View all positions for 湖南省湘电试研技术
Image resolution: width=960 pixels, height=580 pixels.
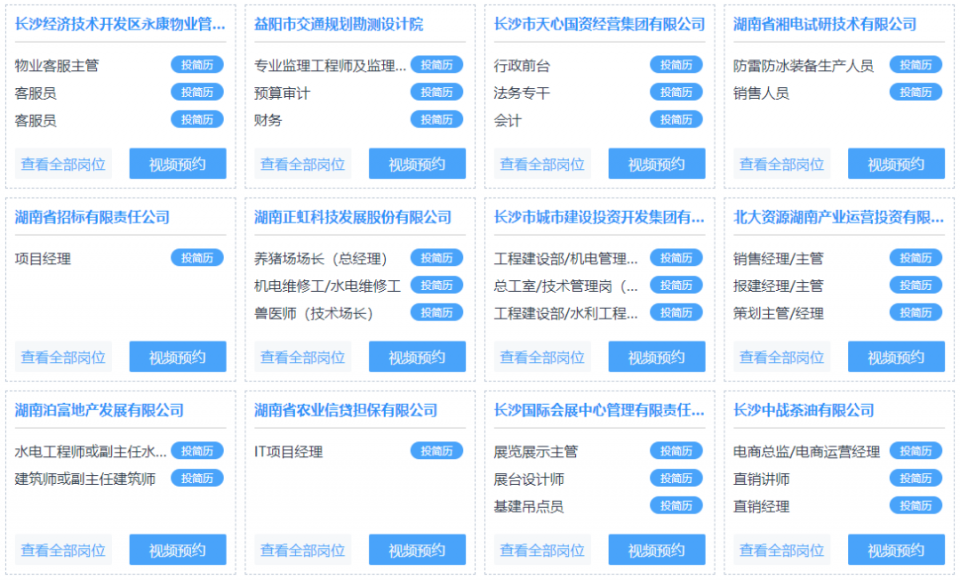tap(781, 164)
